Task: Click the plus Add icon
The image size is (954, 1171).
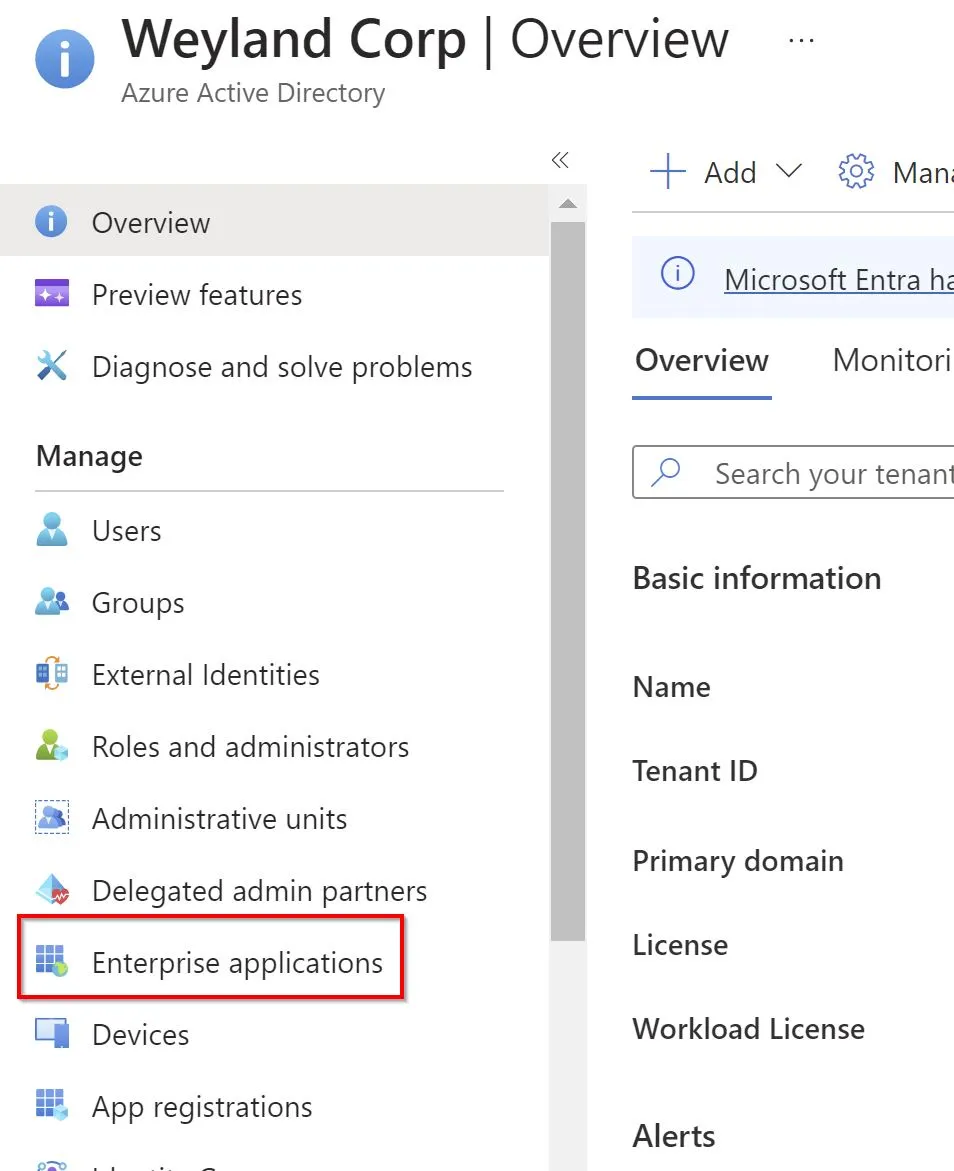Action: click(x=668, y=172)
